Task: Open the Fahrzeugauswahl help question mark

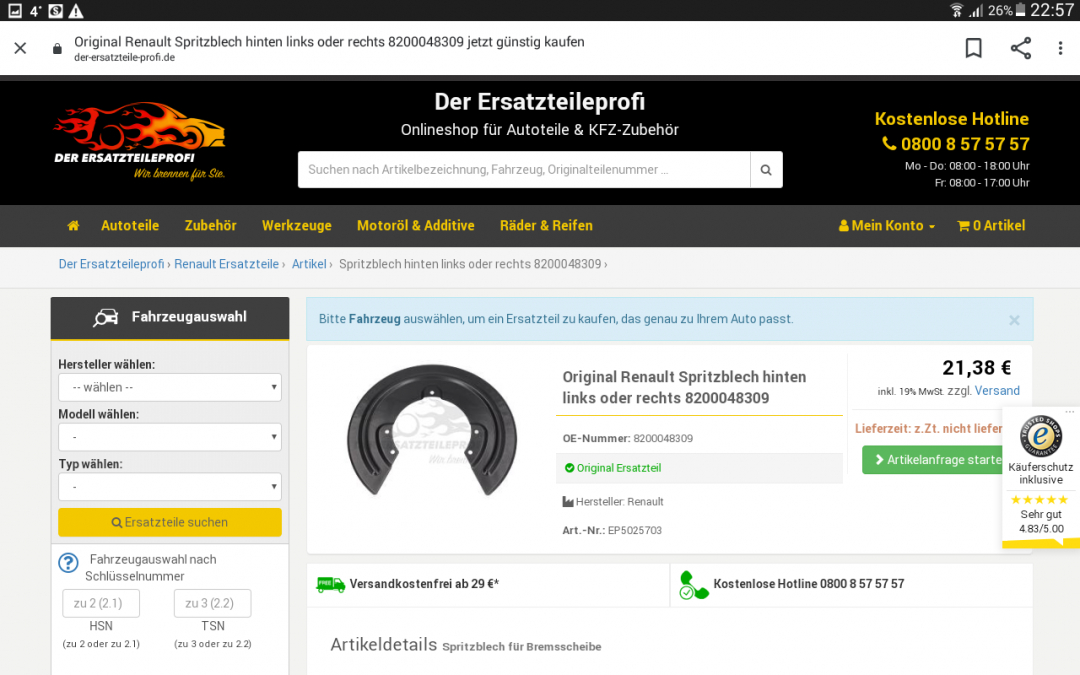Action: click(68, 563)
